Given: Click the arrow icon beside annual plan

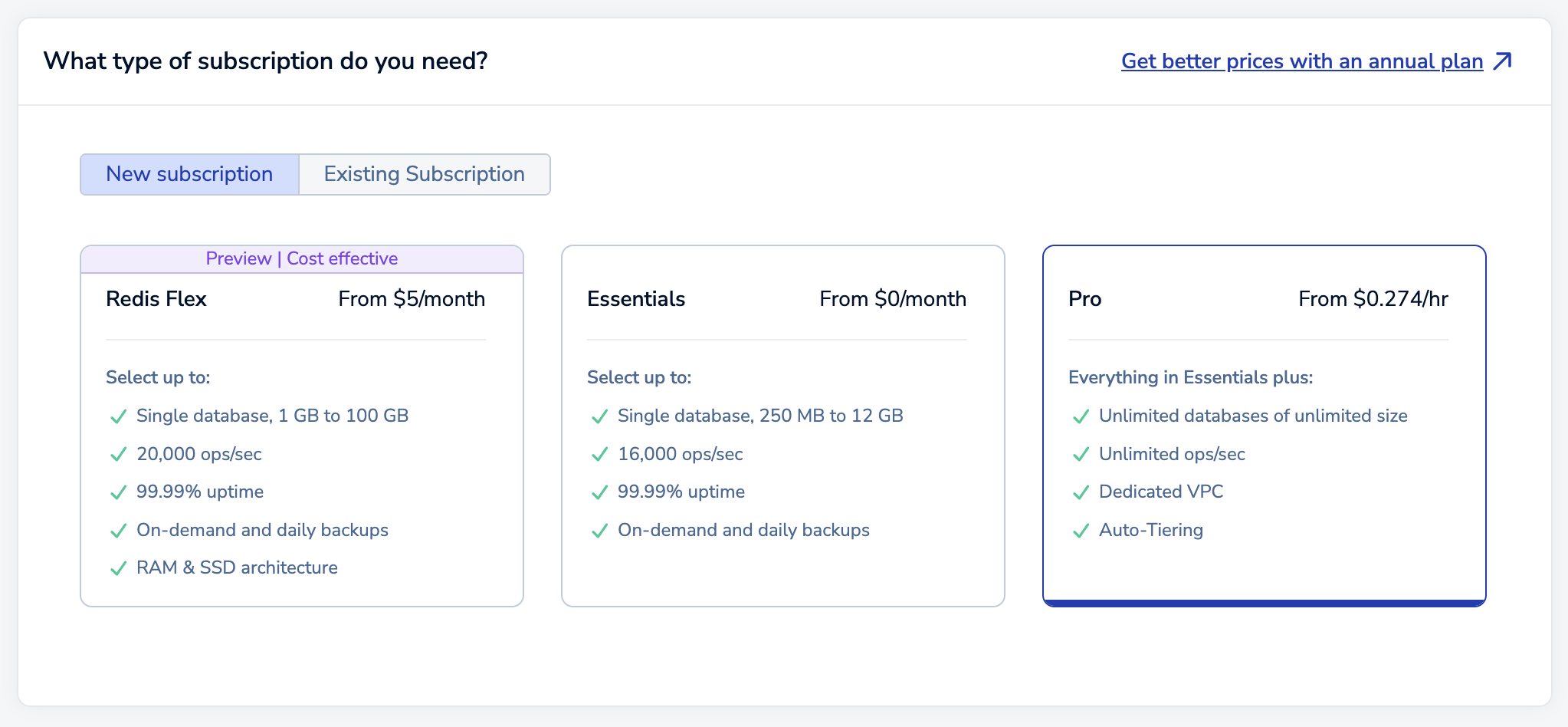Looking at the screenshot, I should coord(1503,61).
